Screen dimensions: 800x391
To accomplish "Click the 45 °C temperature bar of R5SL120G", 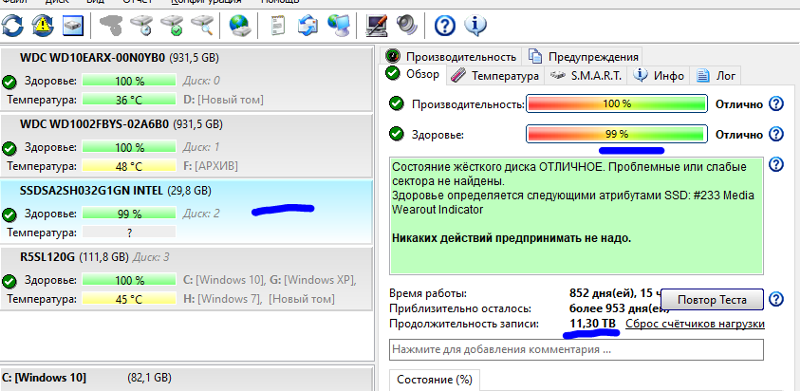I will [x=129, y=299].
